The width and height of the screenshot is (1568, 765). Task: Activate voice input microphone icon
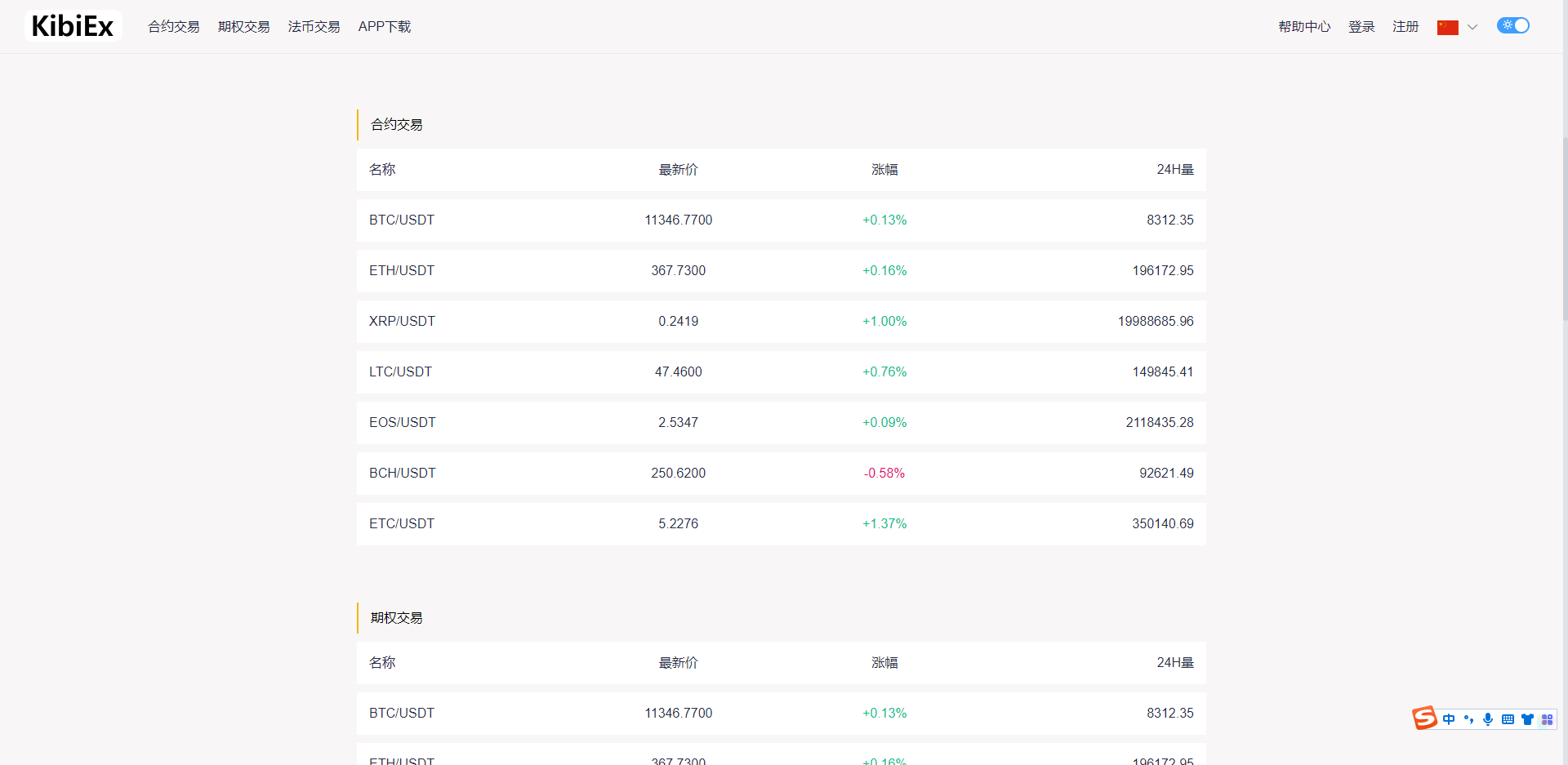coord(1489,719)
